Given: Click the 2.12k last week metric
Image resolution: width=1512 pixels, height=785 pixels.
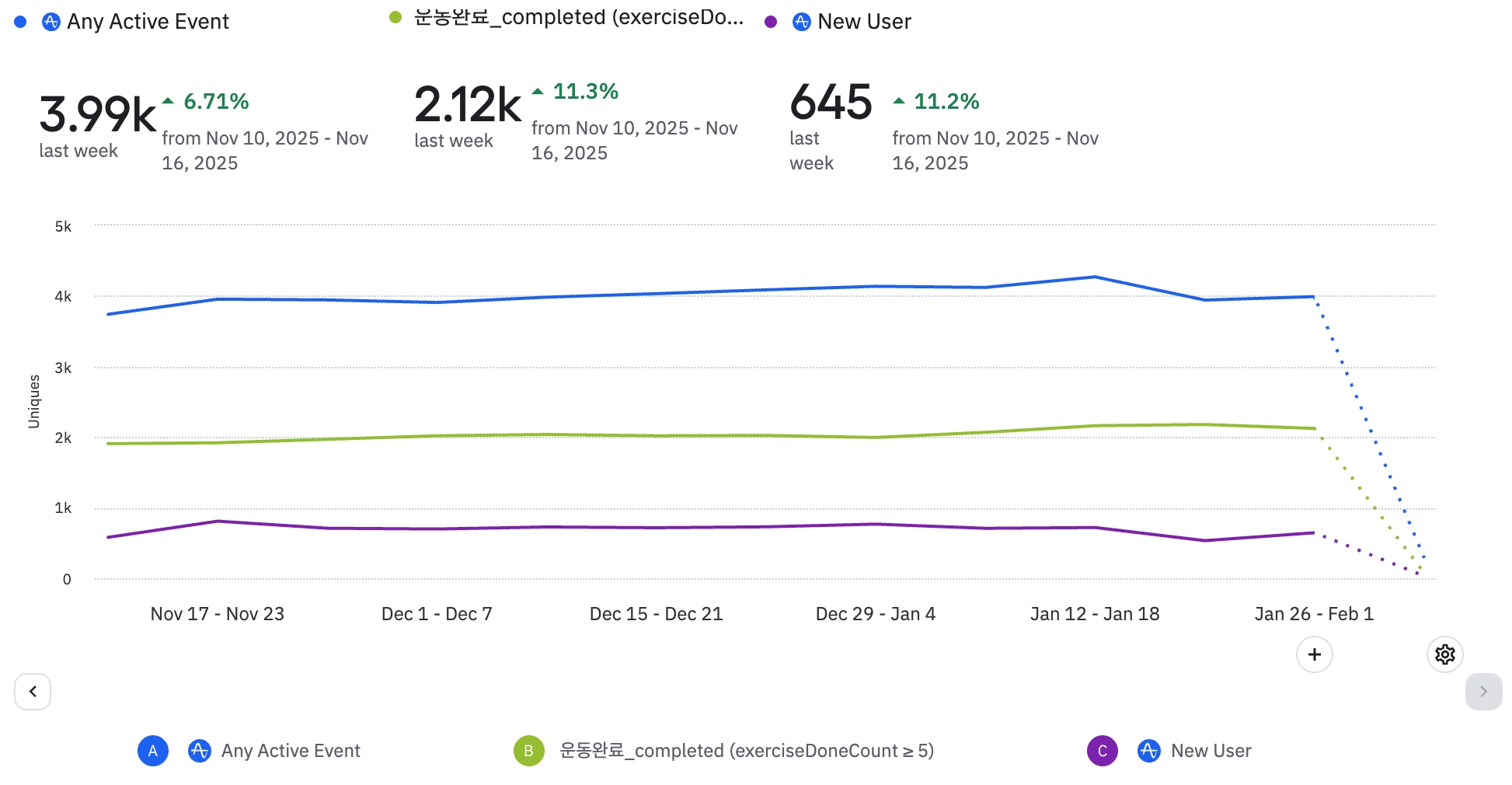Looking at the screenshot, I should [468, 105].
